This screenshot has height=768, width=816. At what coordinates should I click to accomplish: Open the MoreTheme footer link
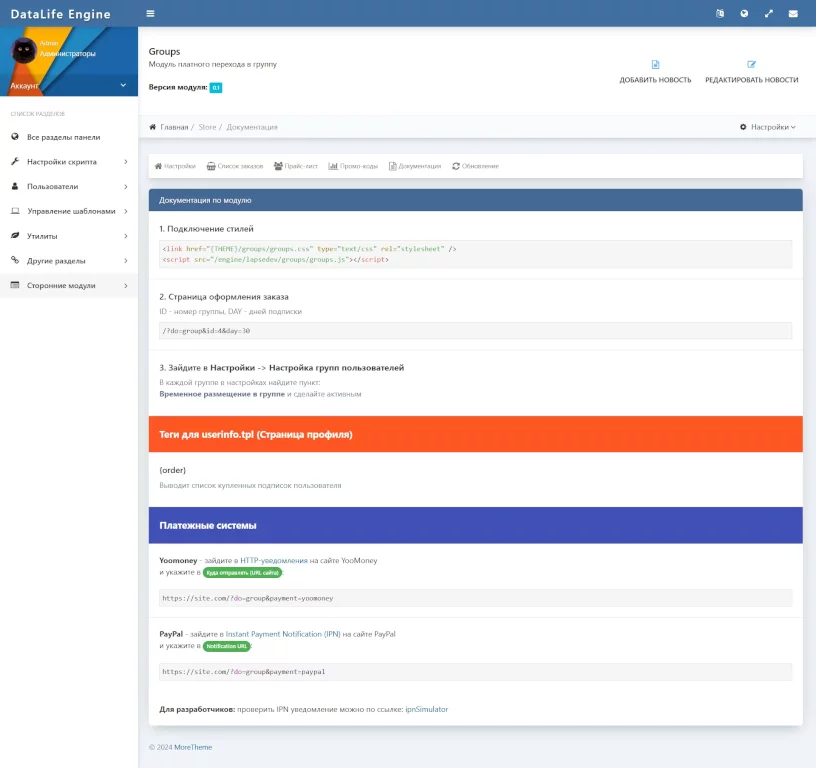(193, 747)
